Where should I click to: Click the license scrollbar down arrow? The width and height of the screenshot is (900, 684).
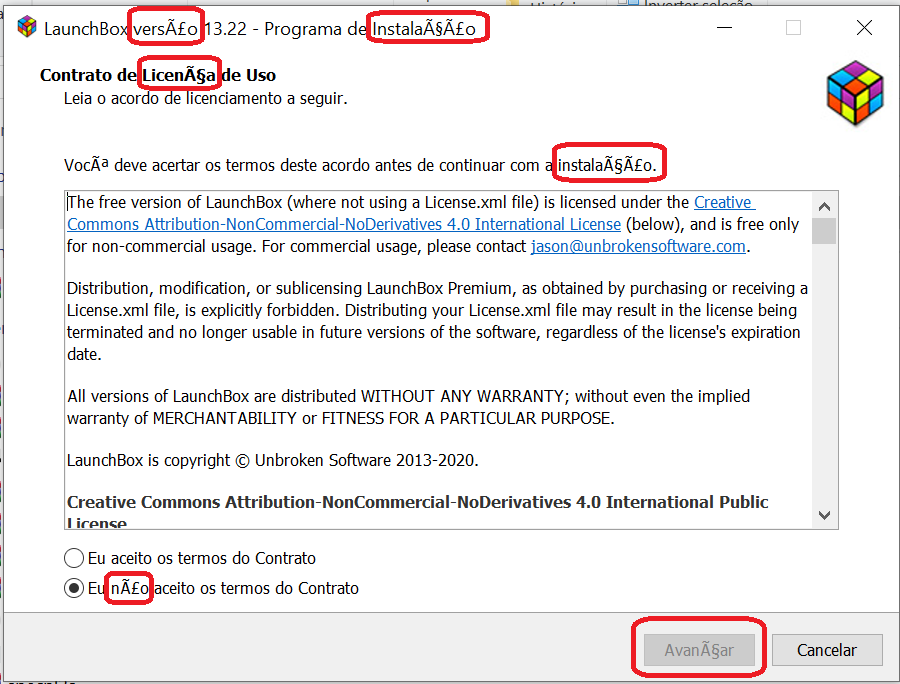(x=824, y=515)
